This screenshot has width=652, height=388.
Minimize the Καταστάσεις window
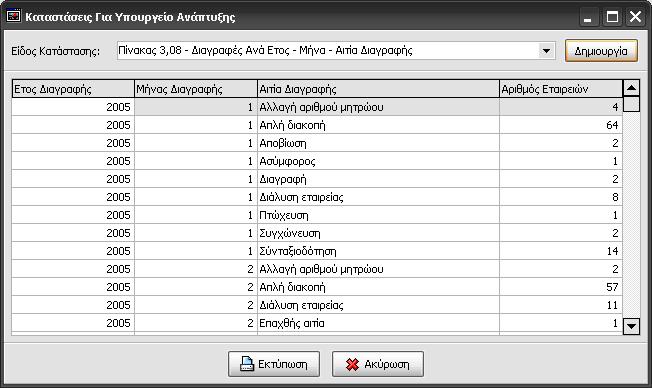click(588, 17)
